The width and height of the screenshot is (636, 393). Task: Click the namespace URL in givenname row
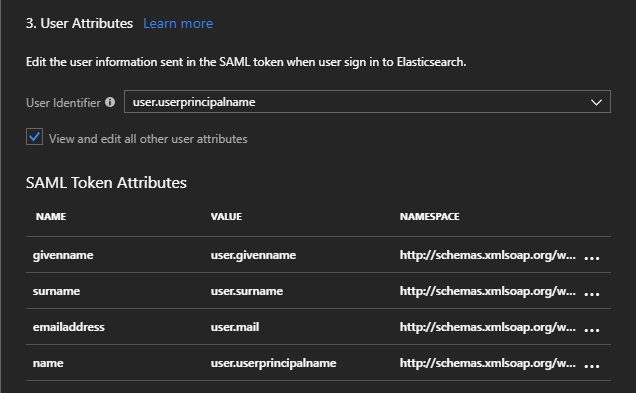pos(488,255)
